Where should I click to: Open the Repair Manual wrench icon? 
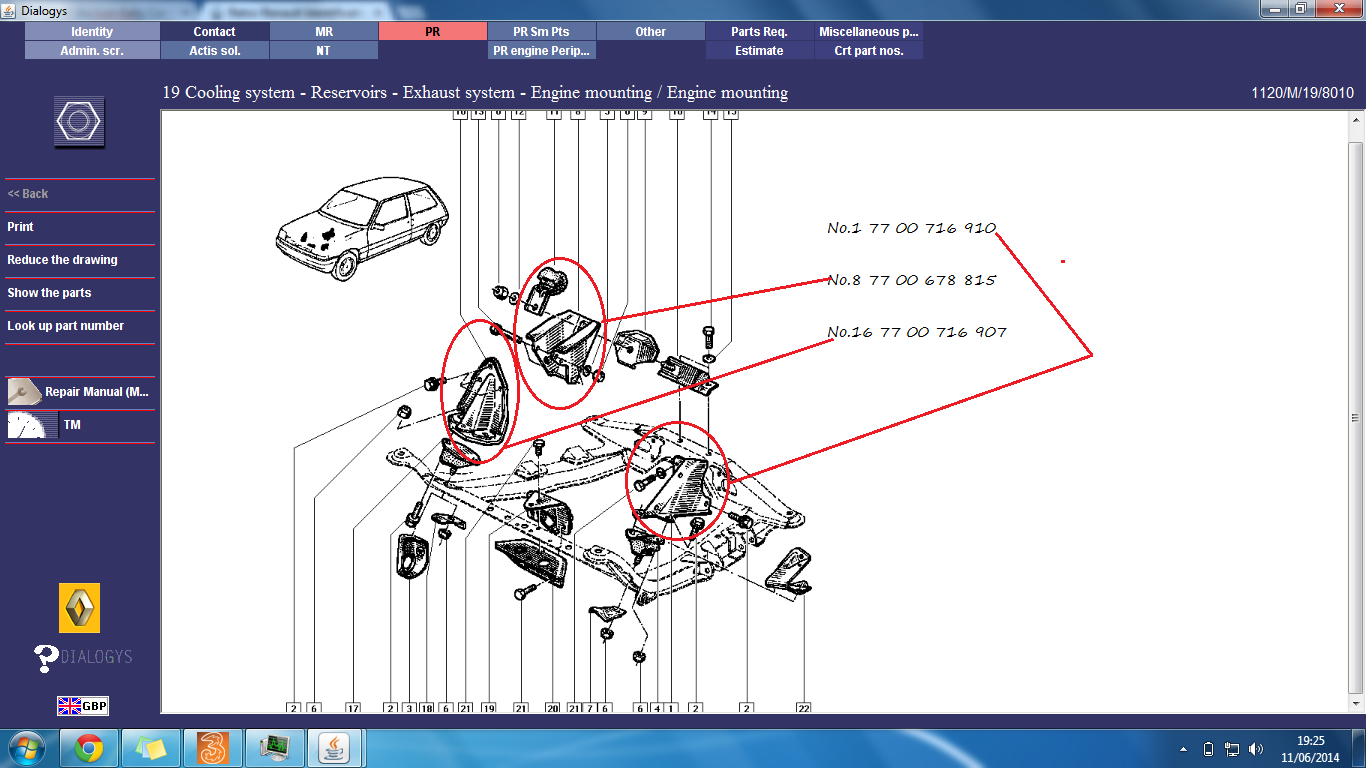click(x=24, y=391)
